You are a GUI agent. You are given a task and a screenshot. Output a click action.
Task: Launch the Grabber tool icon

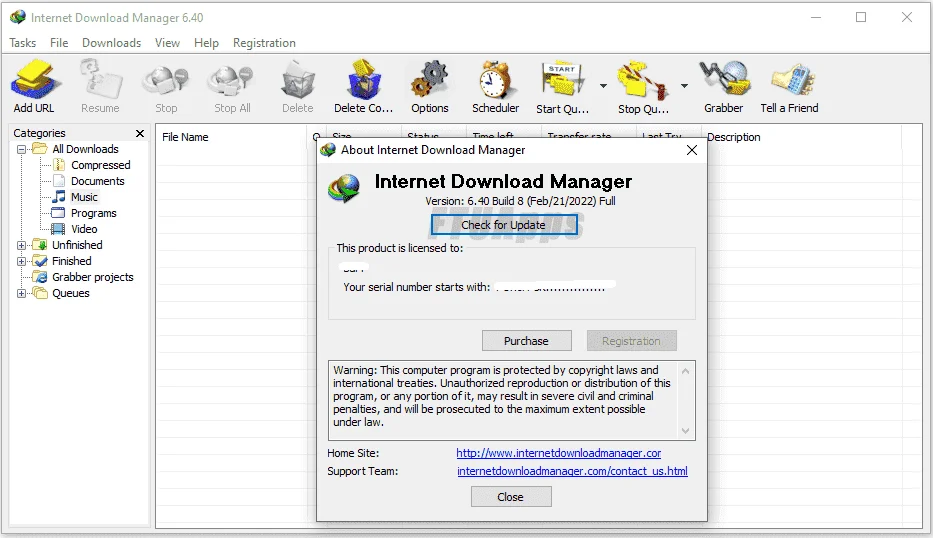pyautogui.click(x=724, y=79)
